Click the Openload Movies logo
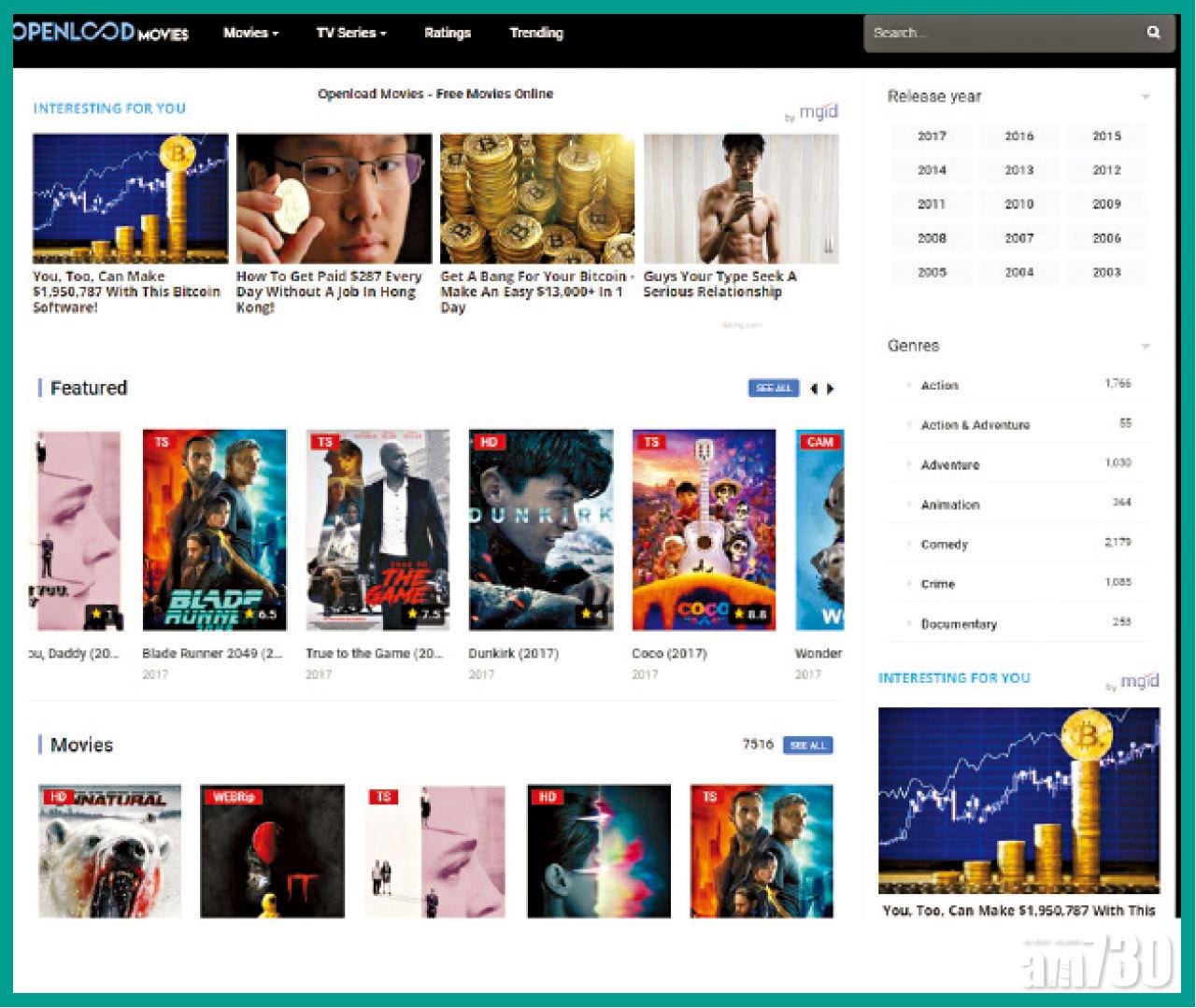The width and height of the screenshot is (1196, 1008). (x=101, y=33)
